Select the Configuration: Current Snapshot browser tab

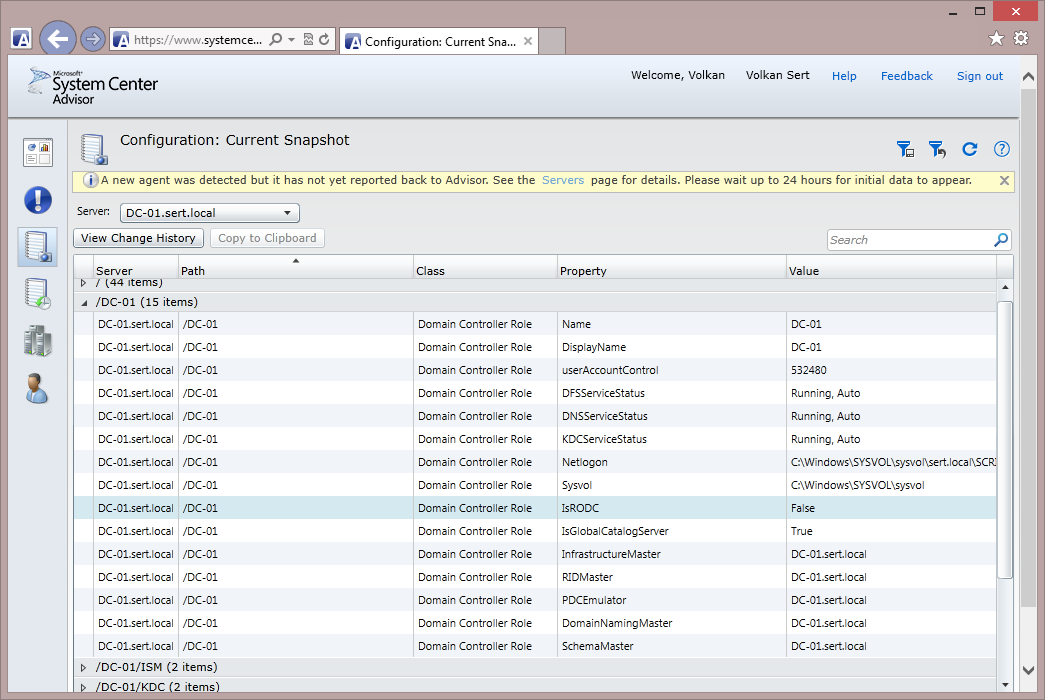pos(439,41)
